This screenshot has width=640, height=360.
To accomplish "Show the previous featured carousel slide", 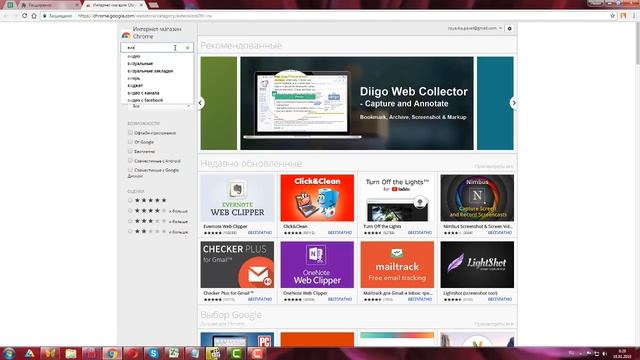I will pos(200,103).
